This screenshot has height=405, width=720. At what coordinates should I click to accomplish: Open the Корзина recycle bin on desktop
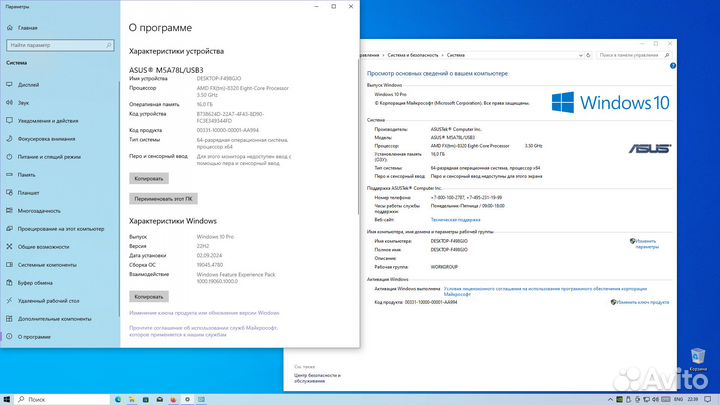coord(698,359)
